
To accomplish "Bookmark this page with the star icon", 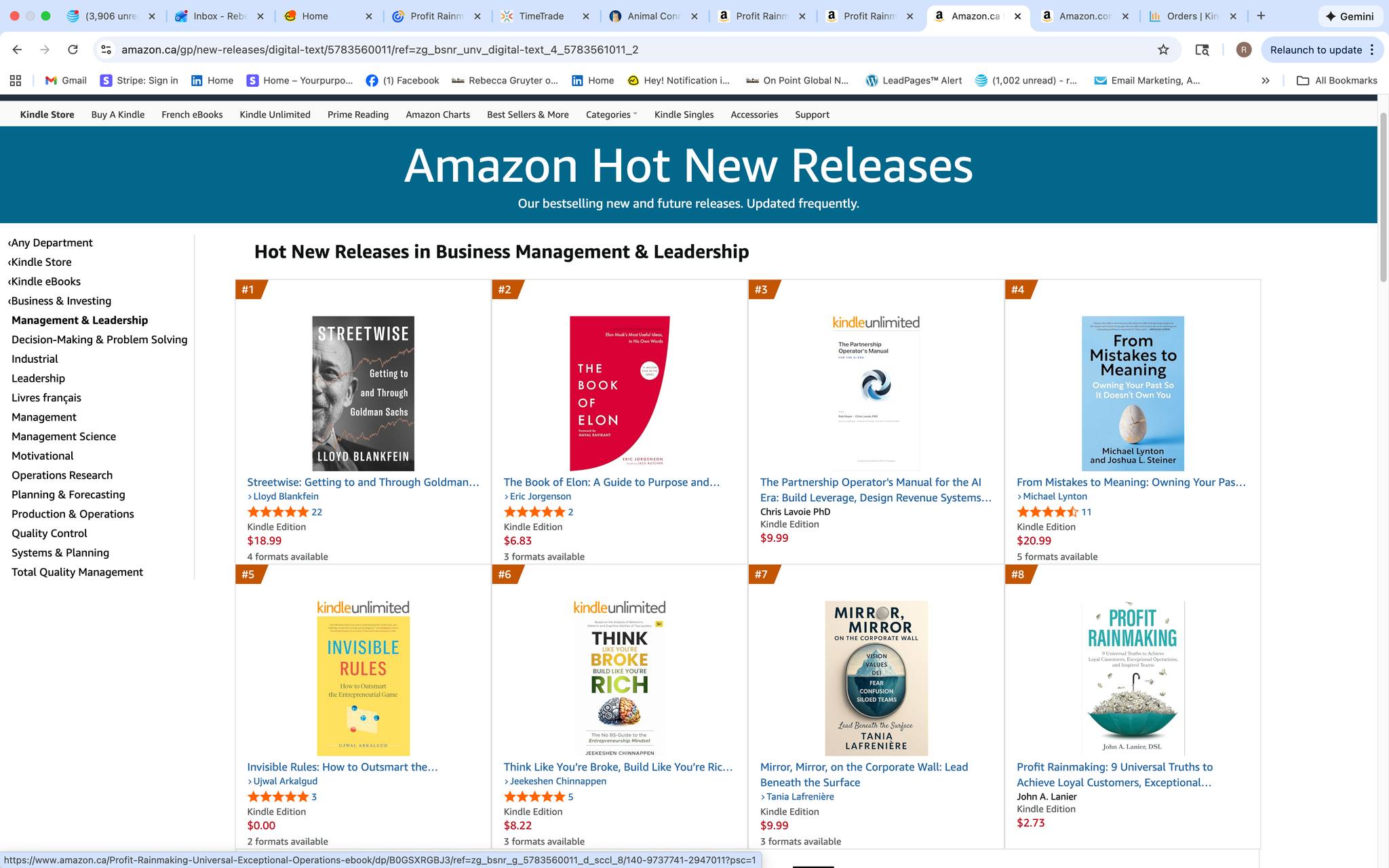I will (1163, 50).
